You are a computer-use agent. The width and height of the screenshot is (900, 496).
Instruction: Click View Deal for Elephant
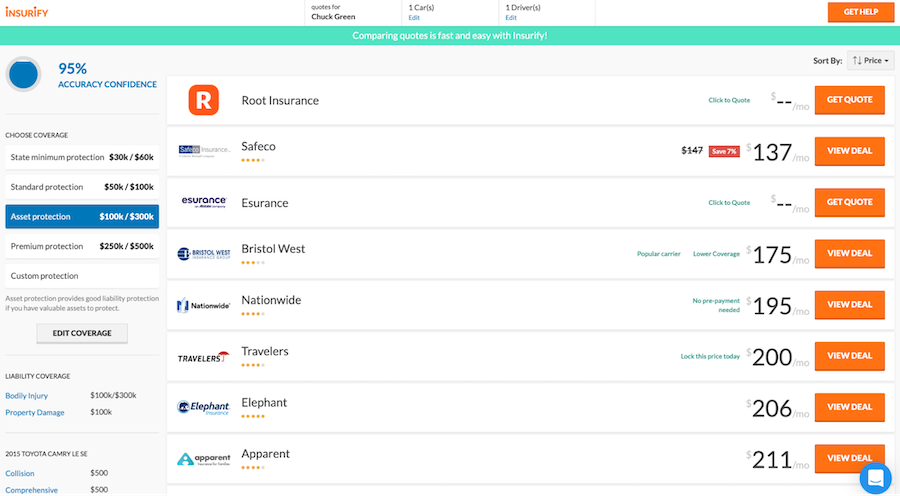(849, 407)
